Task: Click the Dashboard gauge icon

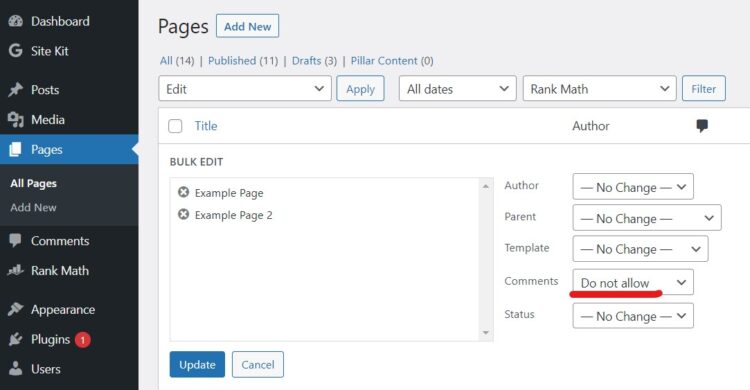Action: (15, 21)
